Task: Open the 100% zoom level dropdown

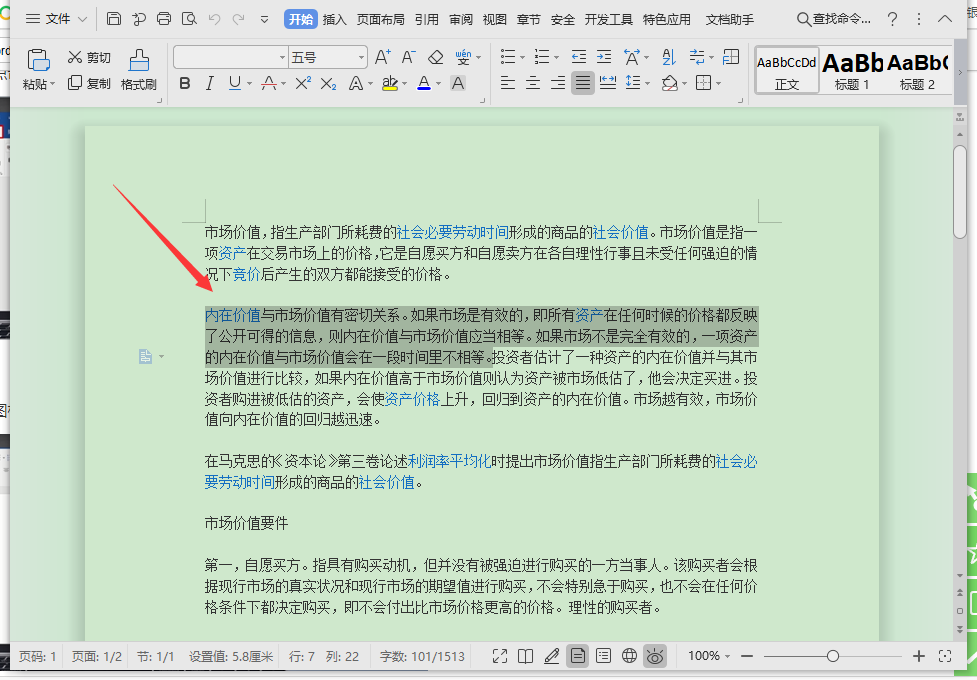Action: tap(709, 656)
